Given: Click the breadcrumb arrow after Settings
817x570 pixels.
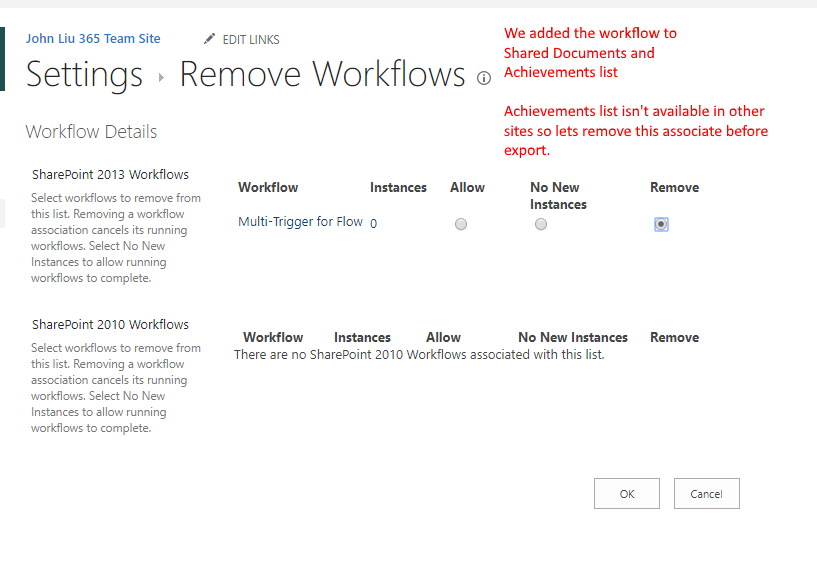Looking at the screenshot, I should (161, 77).
